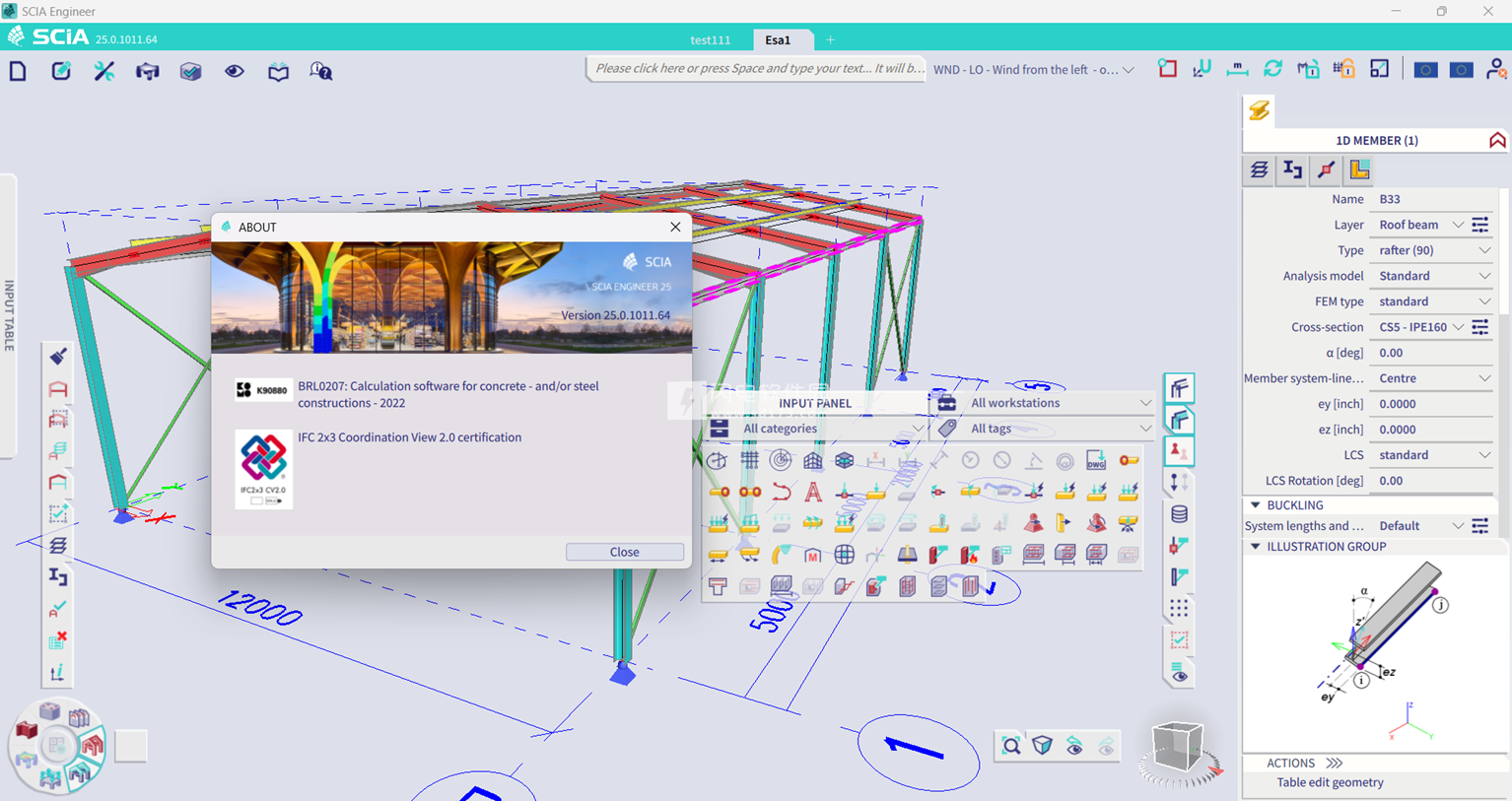Click the View eye icon in top toolbar
1512x801 pixels.
[x=235, y=71]
